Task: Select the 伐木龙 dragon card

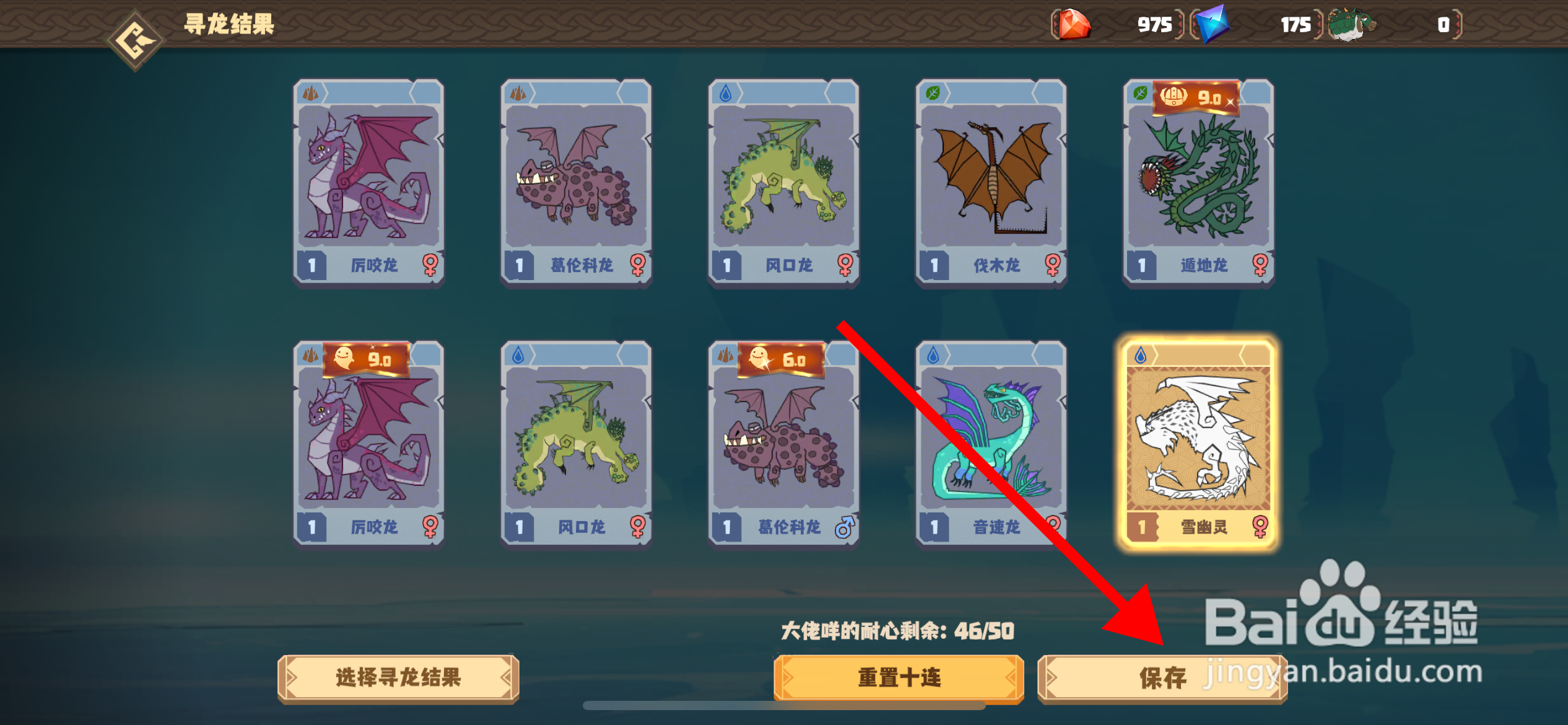Action: [x=991, y=182]
